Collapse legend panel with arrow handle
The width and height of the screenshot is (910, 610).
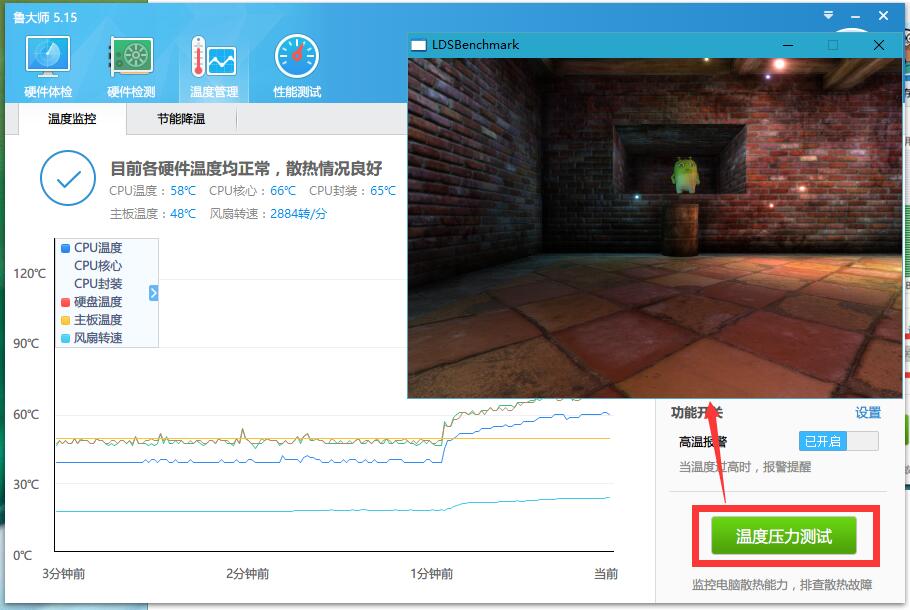tap(153, 293)
